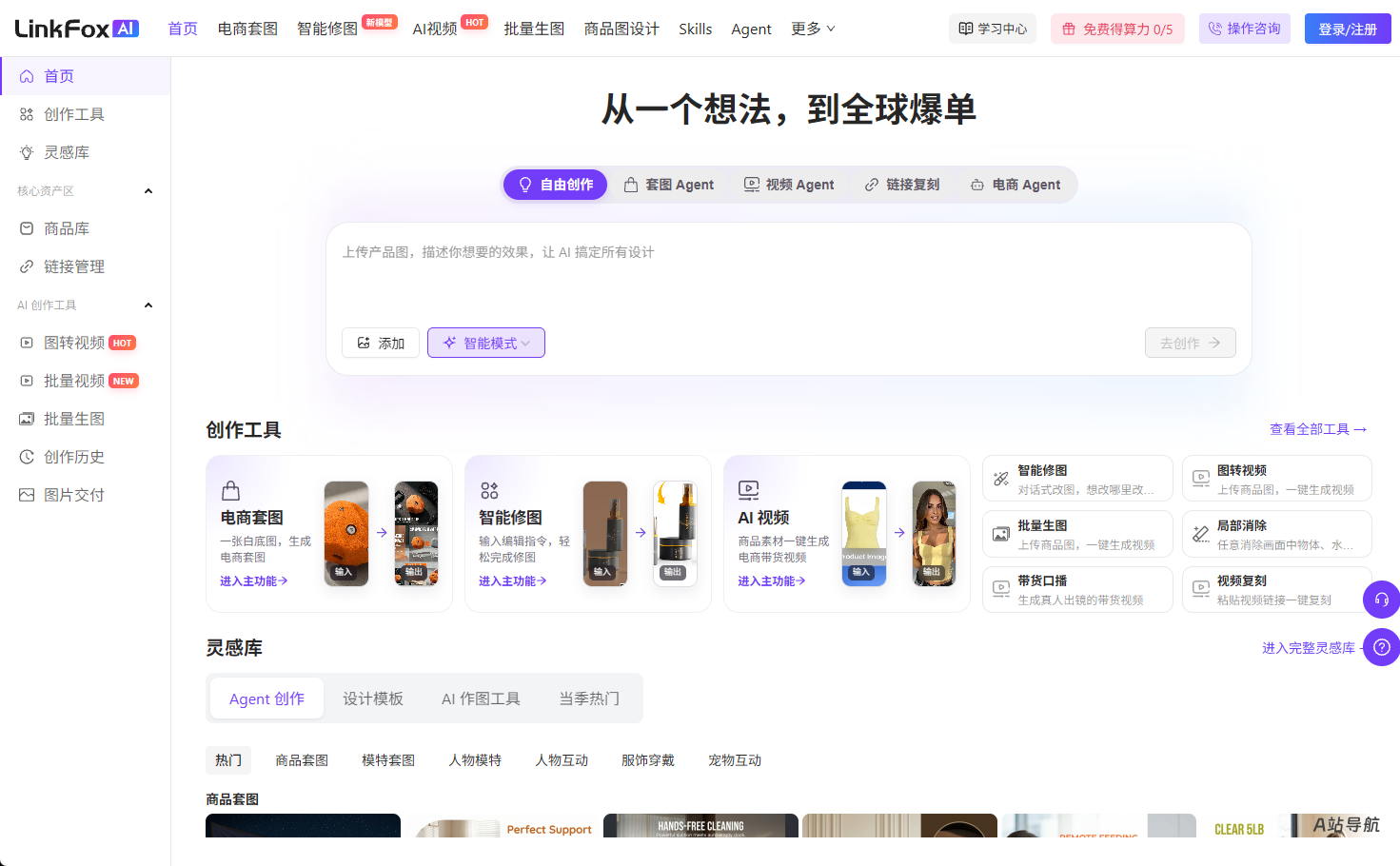Click the 创作工具 grid icon in sidebar
This screenshot has height=866, width=1400.
27,114
